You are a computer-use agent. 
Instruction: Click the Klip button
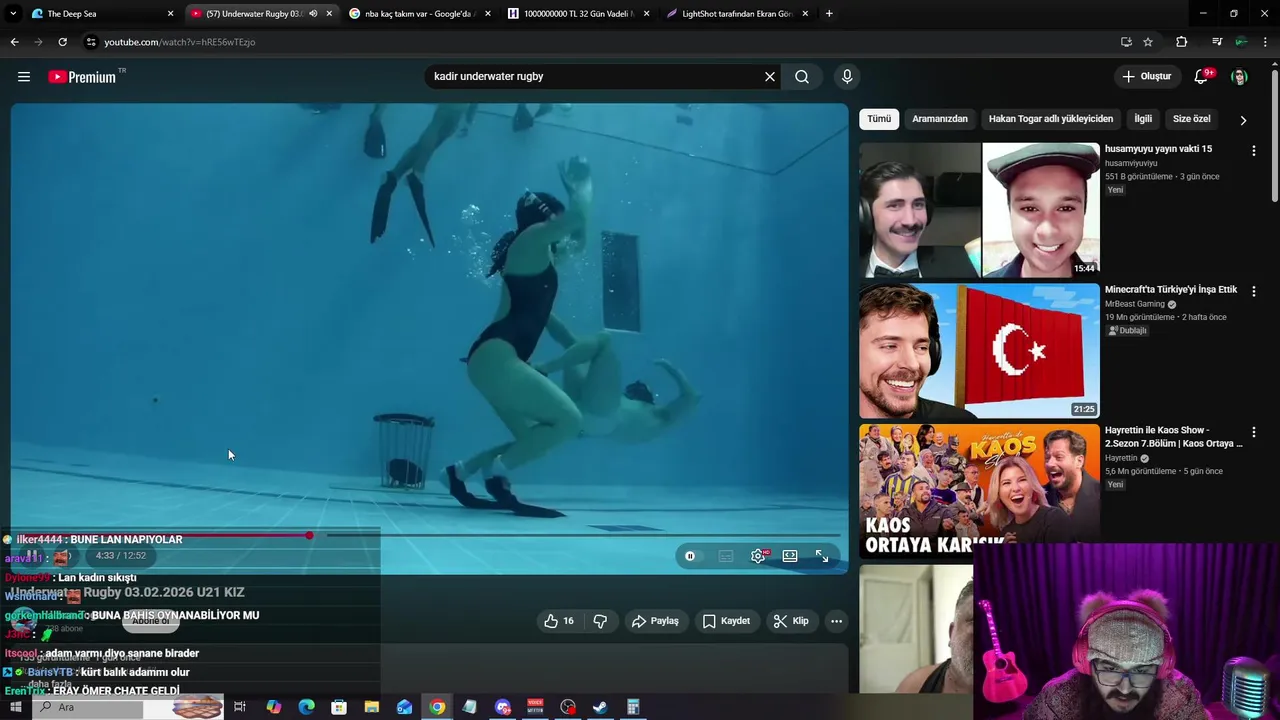(x=791, y=621)
